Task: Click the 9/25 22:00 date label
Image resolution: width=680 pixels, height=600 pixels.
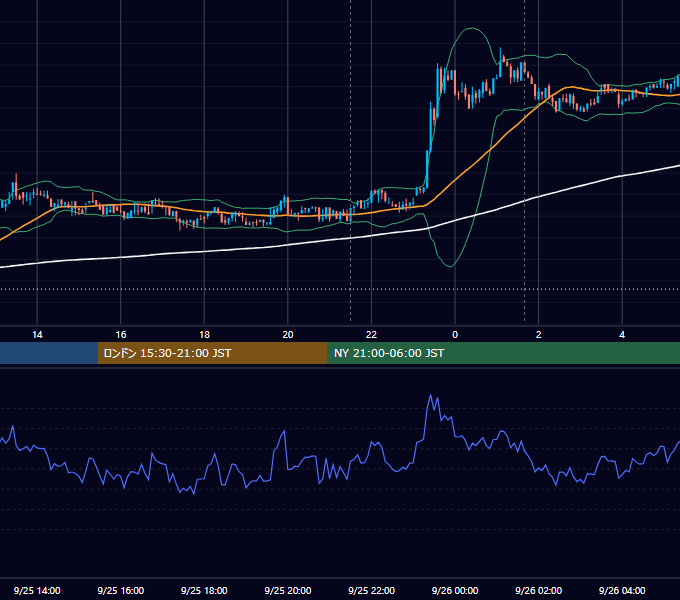Action: [x=371, y=590]
